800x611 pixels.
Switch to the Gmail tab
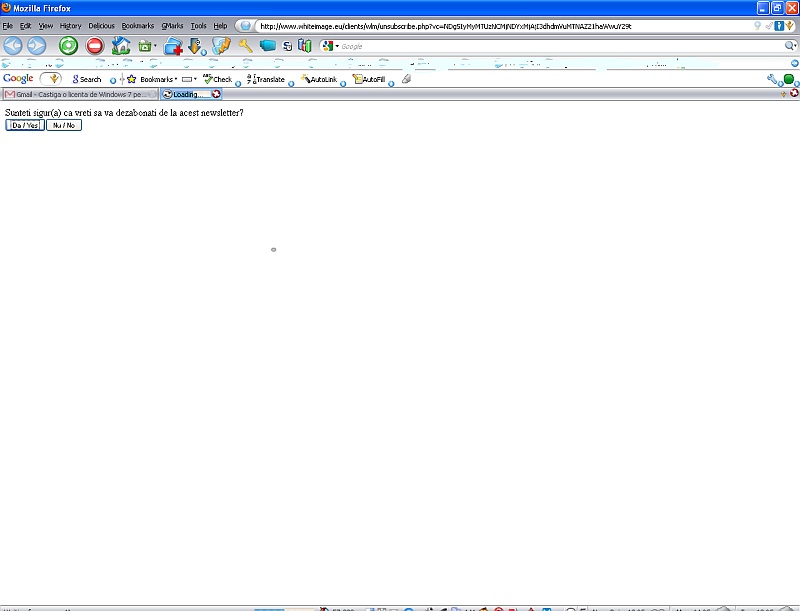[x=80, y=94]
